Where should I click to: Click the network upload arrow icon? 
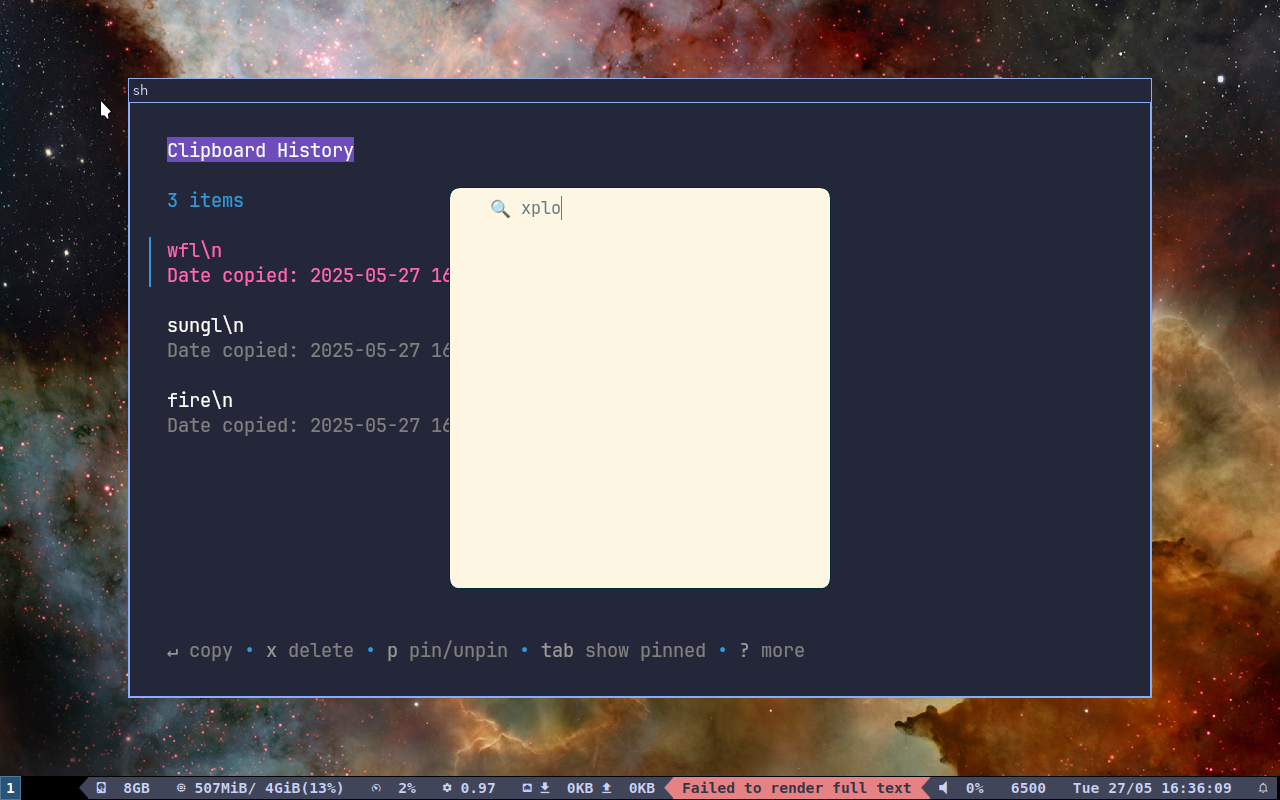(606, 788)
